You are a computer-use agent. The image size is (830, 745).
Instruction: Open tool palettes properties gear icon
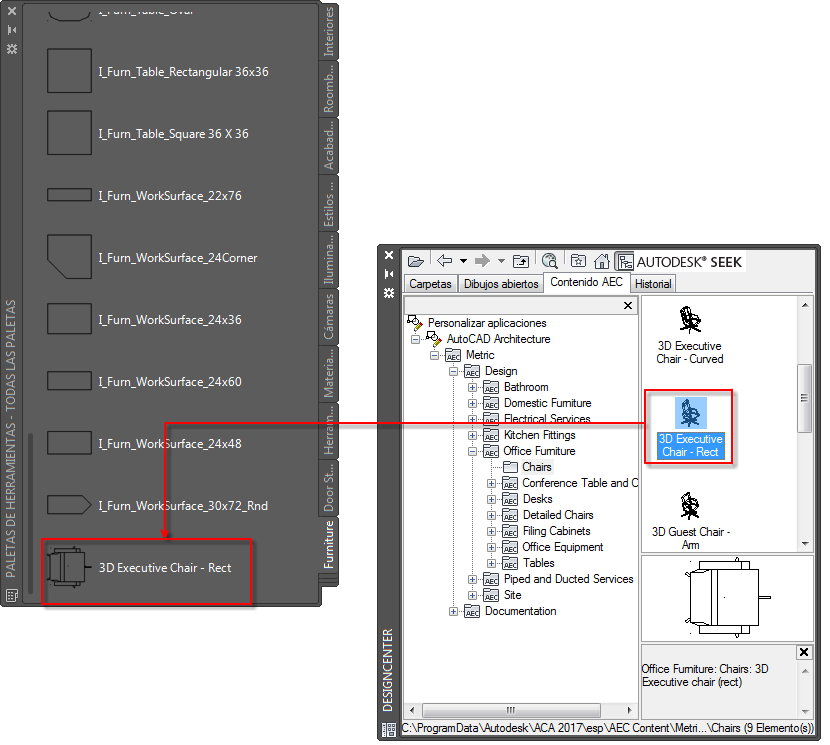12,49
